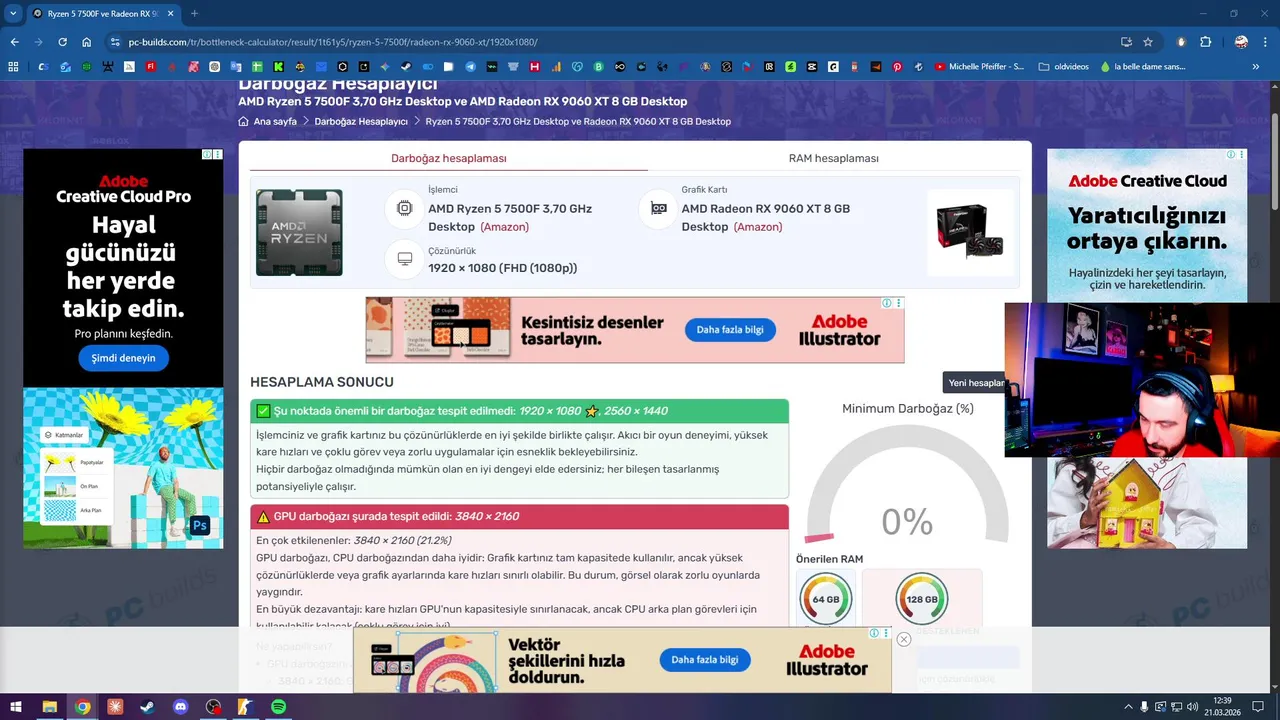Open Spotify from the taskbar
The image size is (1280, 720).
click(279, 707)
